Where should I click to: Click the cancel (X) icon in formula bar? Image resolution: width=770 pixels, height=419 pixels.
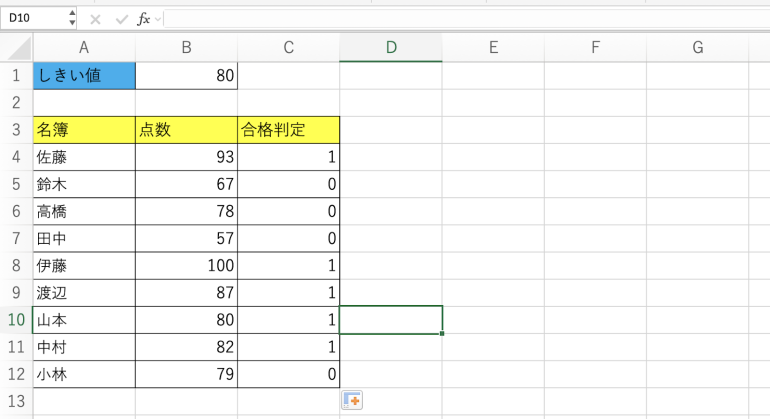[95, 20]
